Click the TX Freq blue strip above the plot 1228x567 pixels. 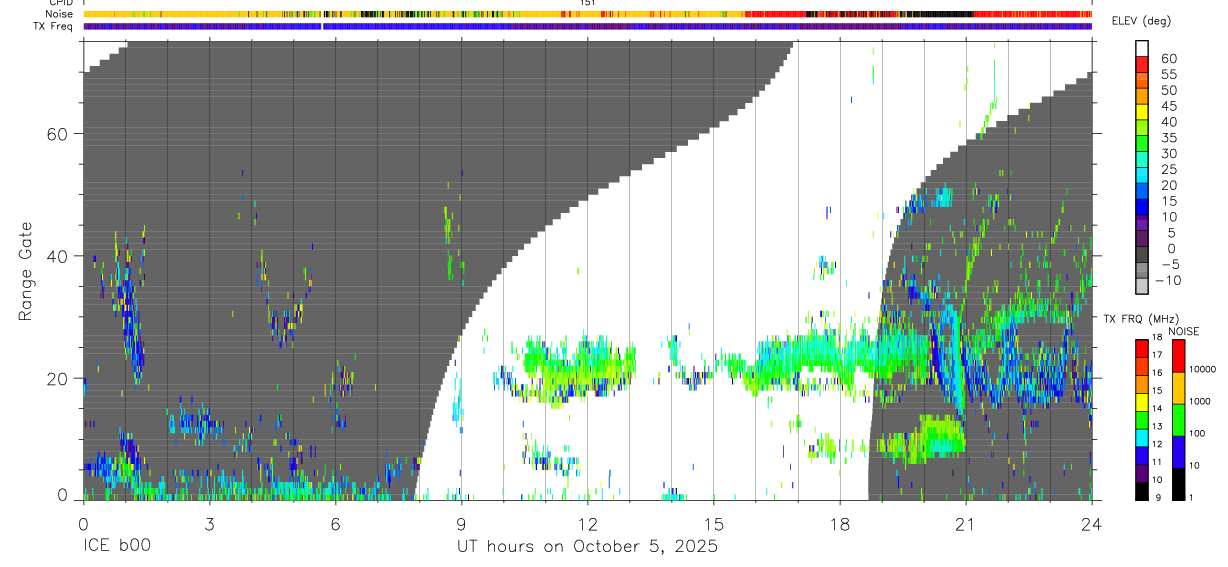(x=587, y=26)
